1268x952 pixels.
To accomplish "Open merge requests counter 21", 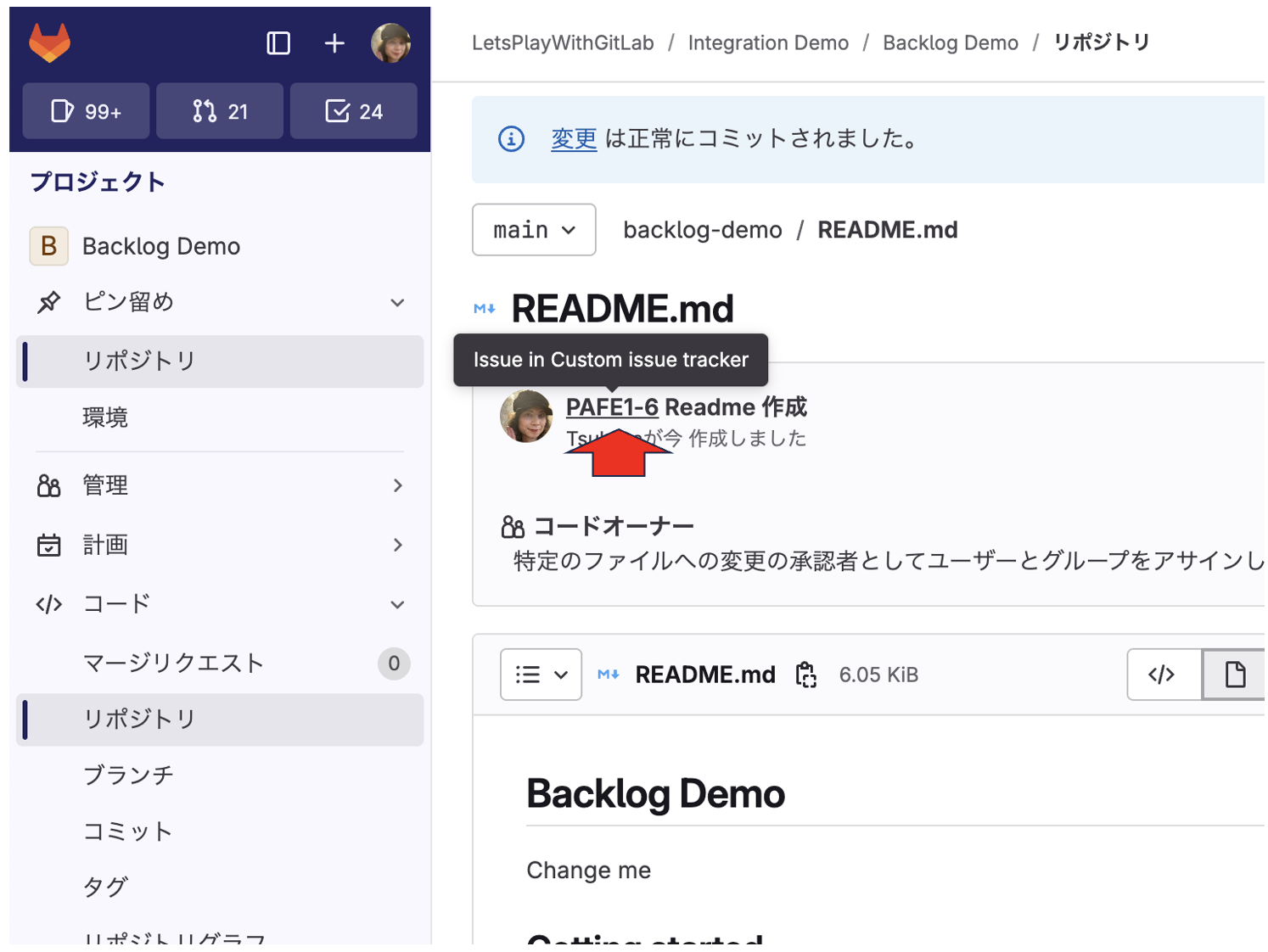I will pyautogui.click(x=220, y=111).
